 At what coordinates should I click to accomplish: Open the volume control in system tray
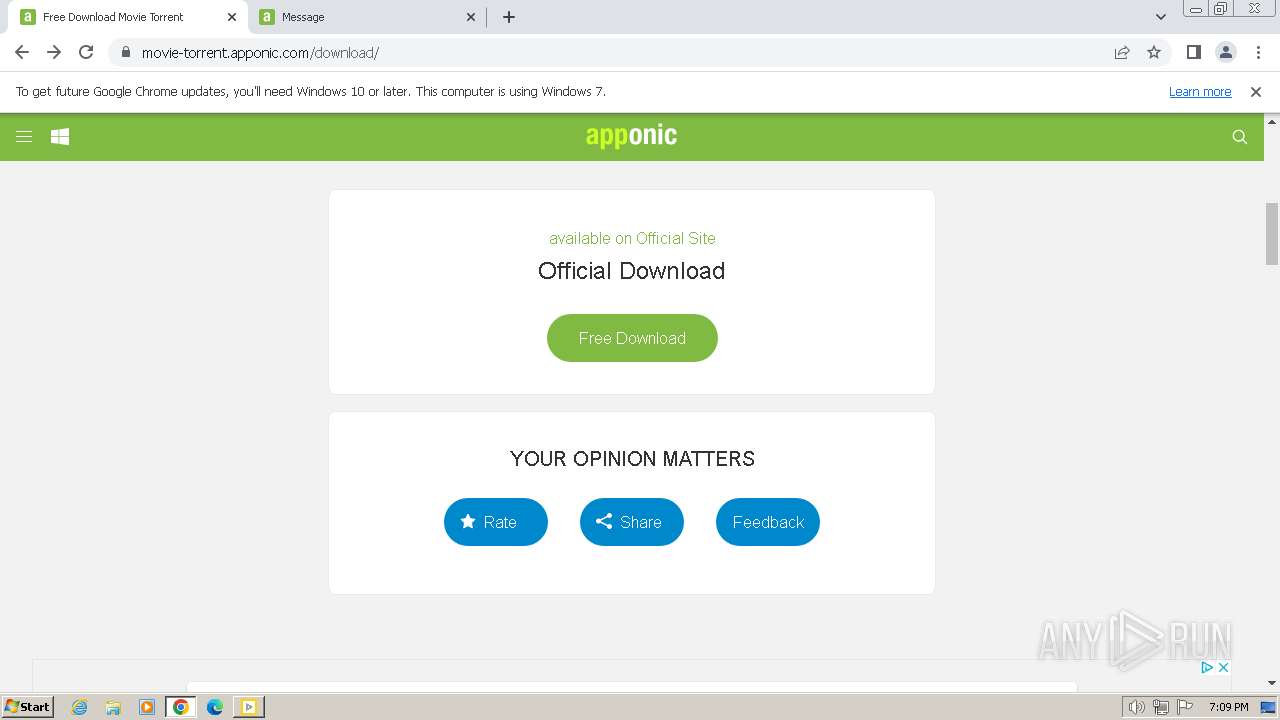[1137, 707]
